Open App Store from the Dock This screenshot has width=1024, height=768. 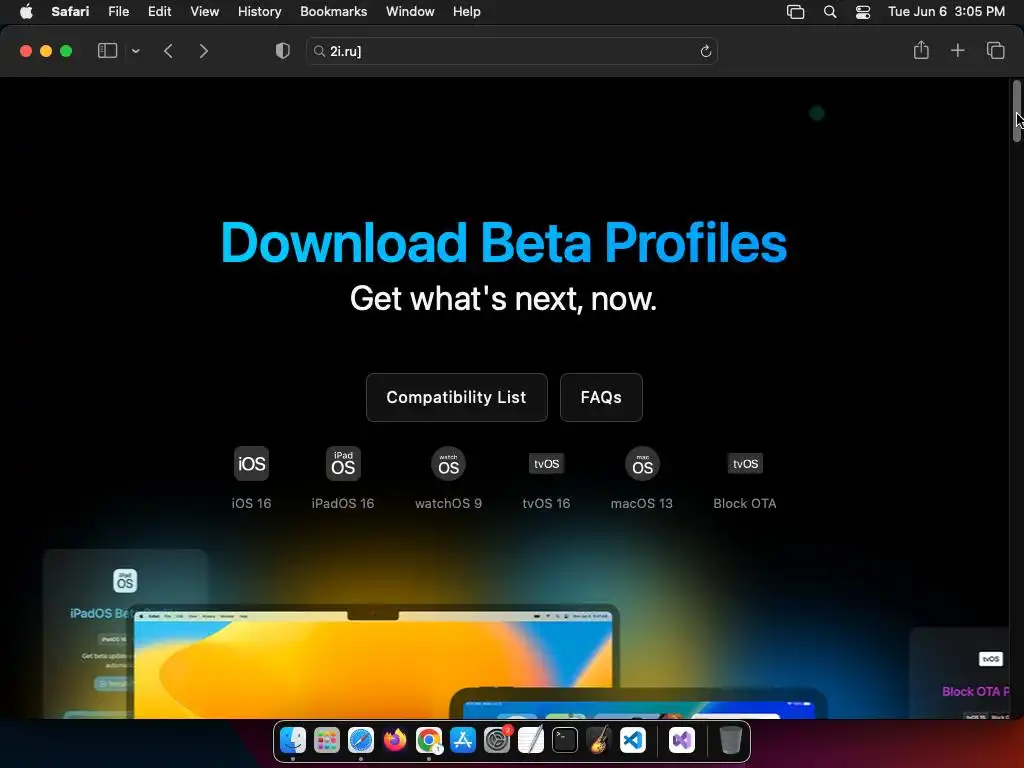pos(462,740)
